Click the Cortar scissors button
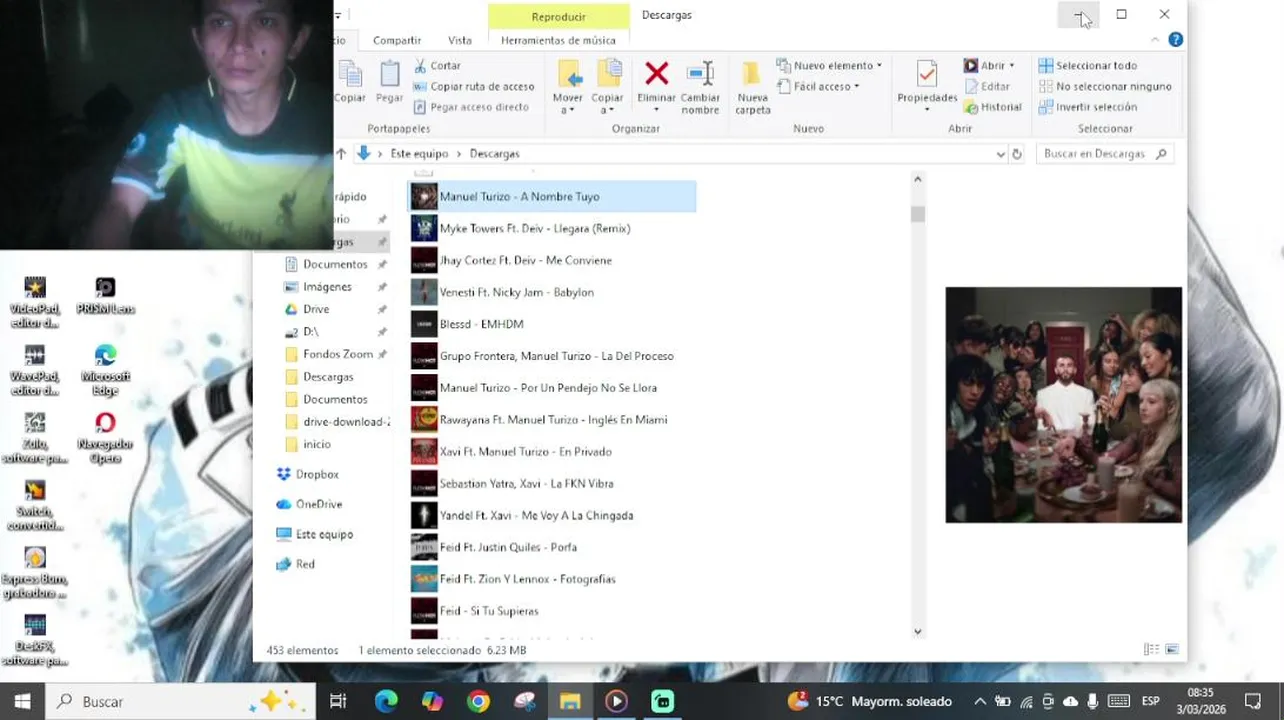Image resolution: width=1284 pixels, height=720 pixels. tap(437, 65)
